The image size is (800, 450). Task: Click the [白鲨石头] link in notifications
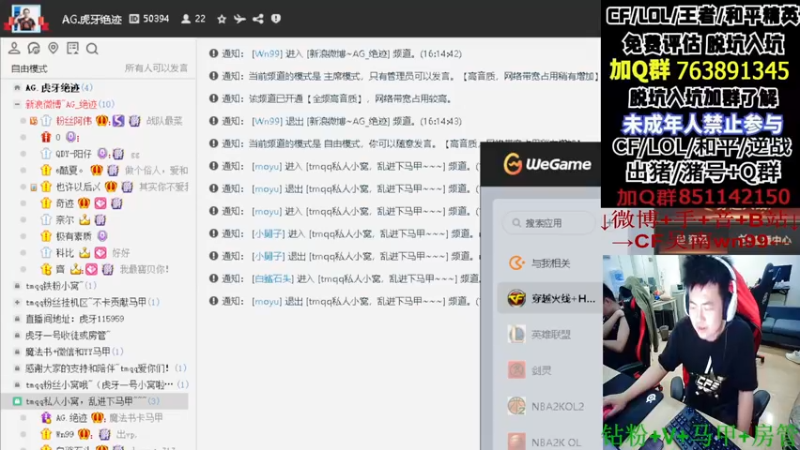(273, 279)
